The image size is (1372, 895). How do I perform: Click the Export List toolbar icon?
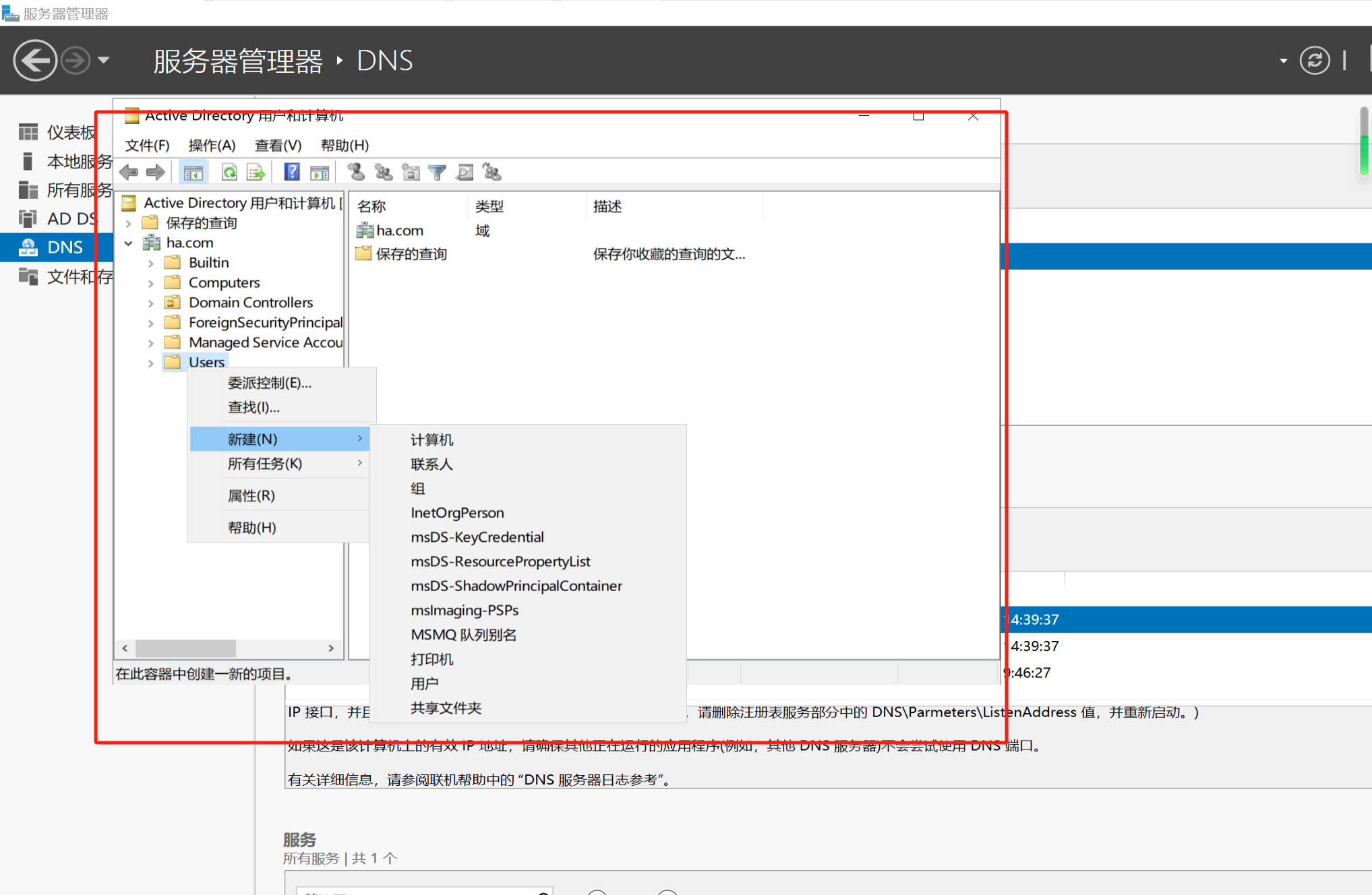(x=256, y=173)
